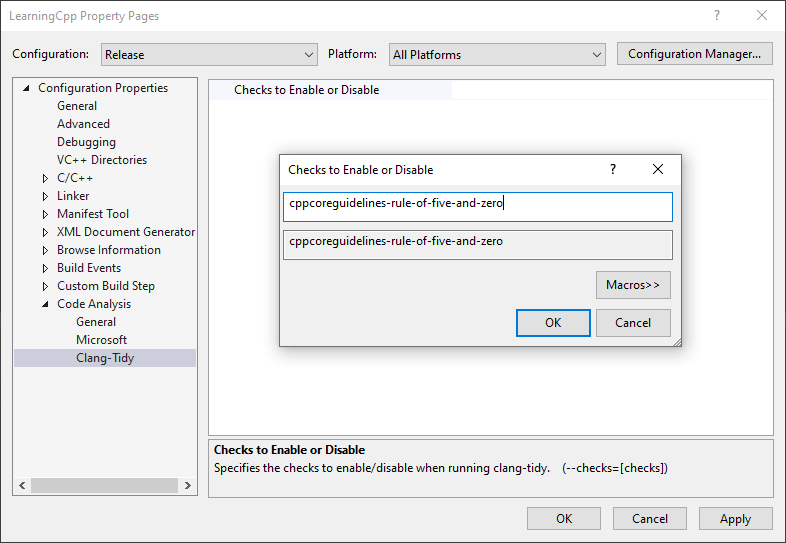The height and width of the screenshot is (543, 786).
Task: Expand the Linker tree node
Action: [x=45, y=196]
